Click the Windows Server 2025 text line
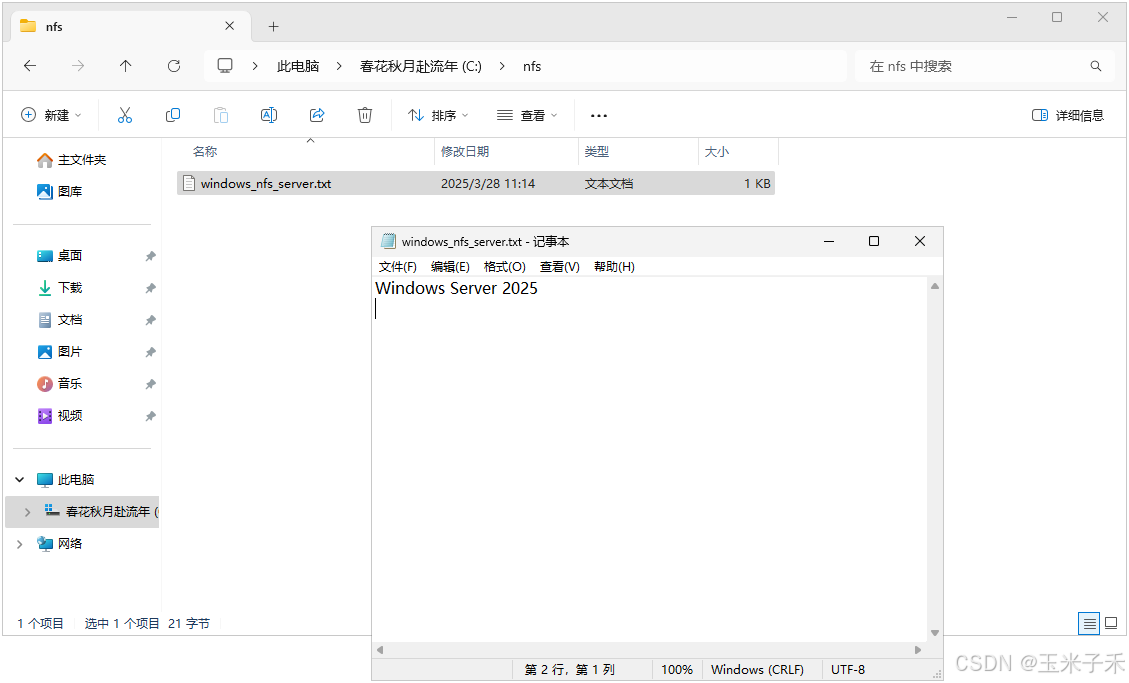This screenshot has width=1129, height=683. point(456,288)
